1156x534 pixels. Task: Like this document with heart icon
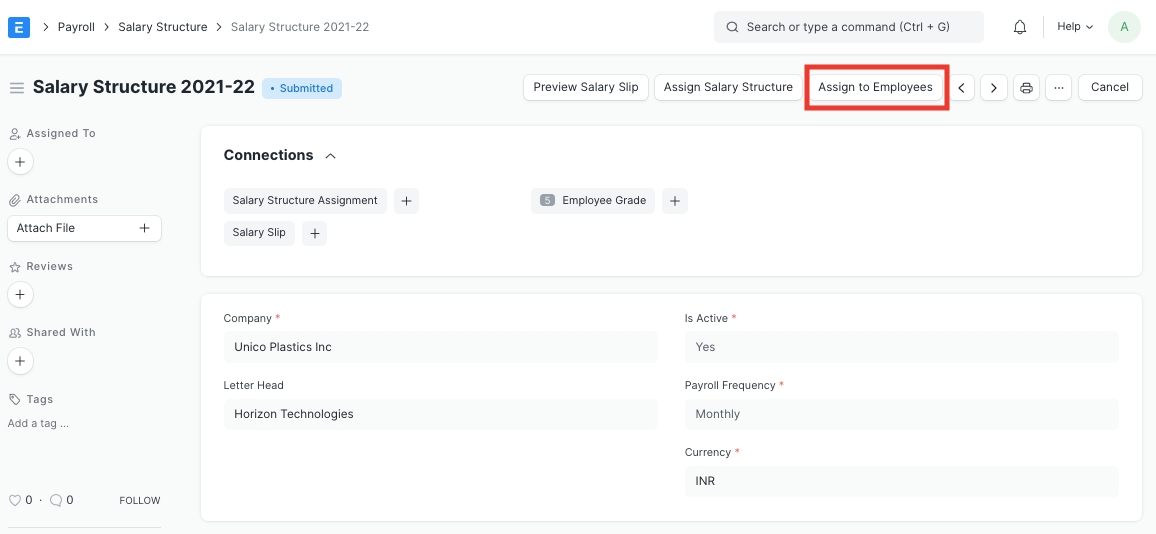coord(14,500)
